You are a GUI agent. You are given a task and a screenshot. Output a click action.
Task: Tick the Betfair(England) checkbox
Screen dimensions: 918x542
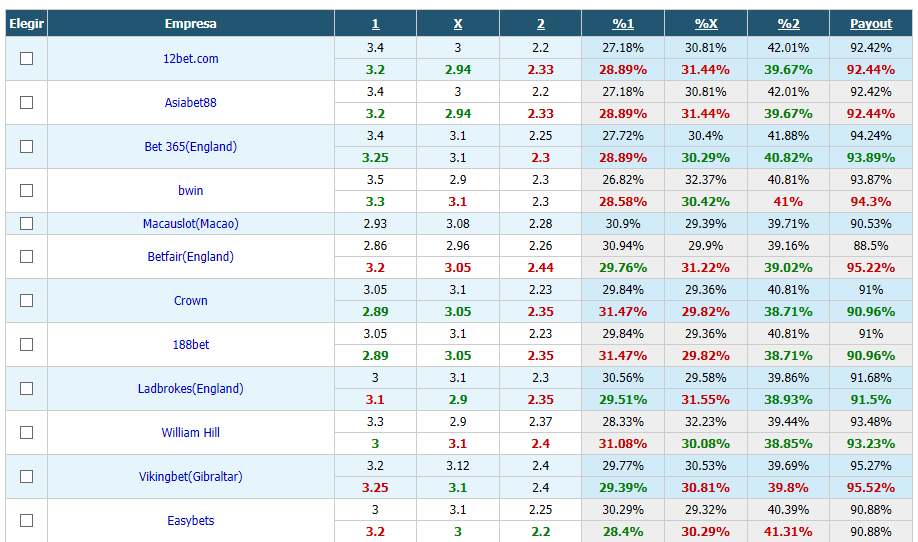pos(26,256)
